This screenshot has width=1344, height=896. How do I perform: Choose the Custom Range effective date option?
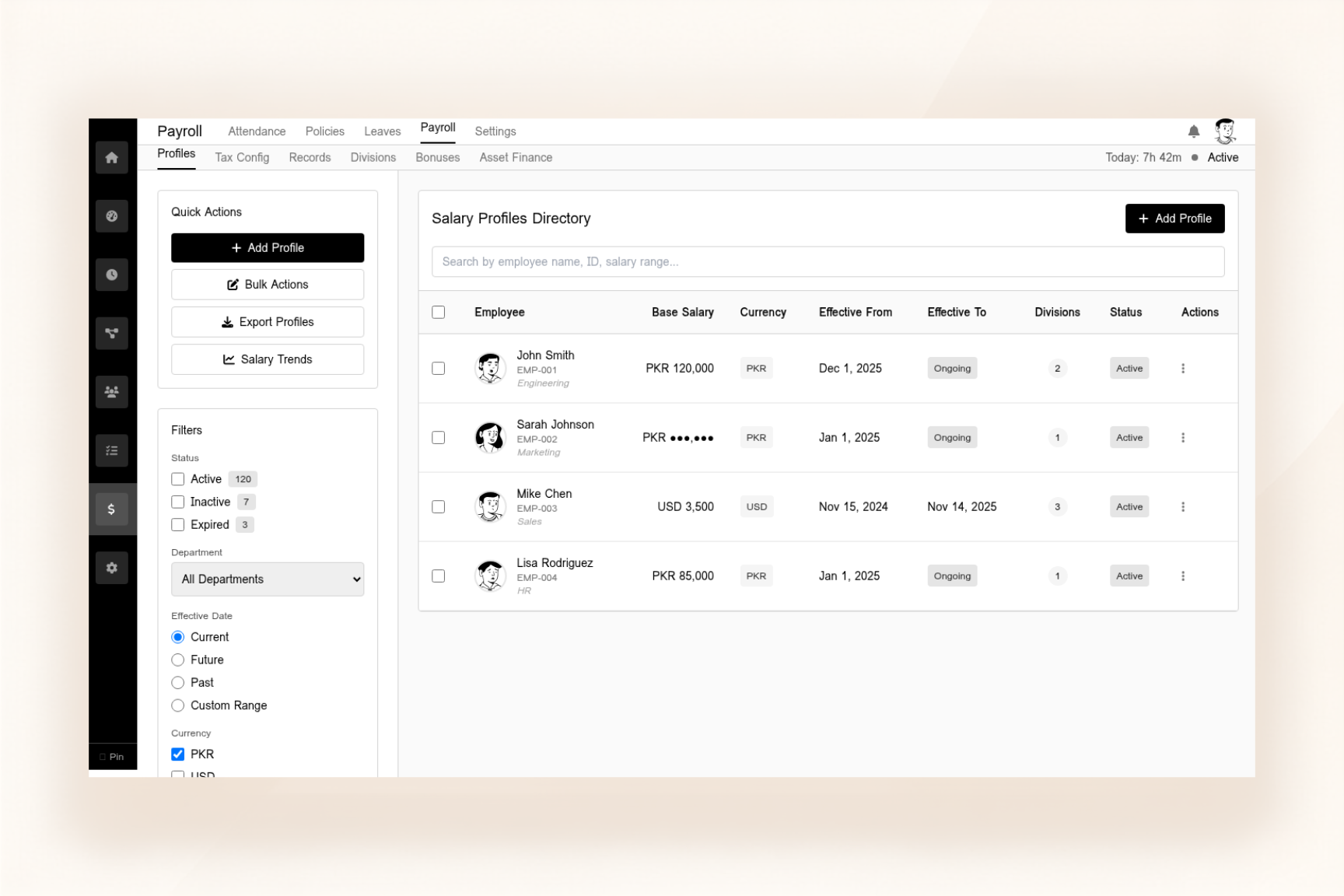coord(178,706)
